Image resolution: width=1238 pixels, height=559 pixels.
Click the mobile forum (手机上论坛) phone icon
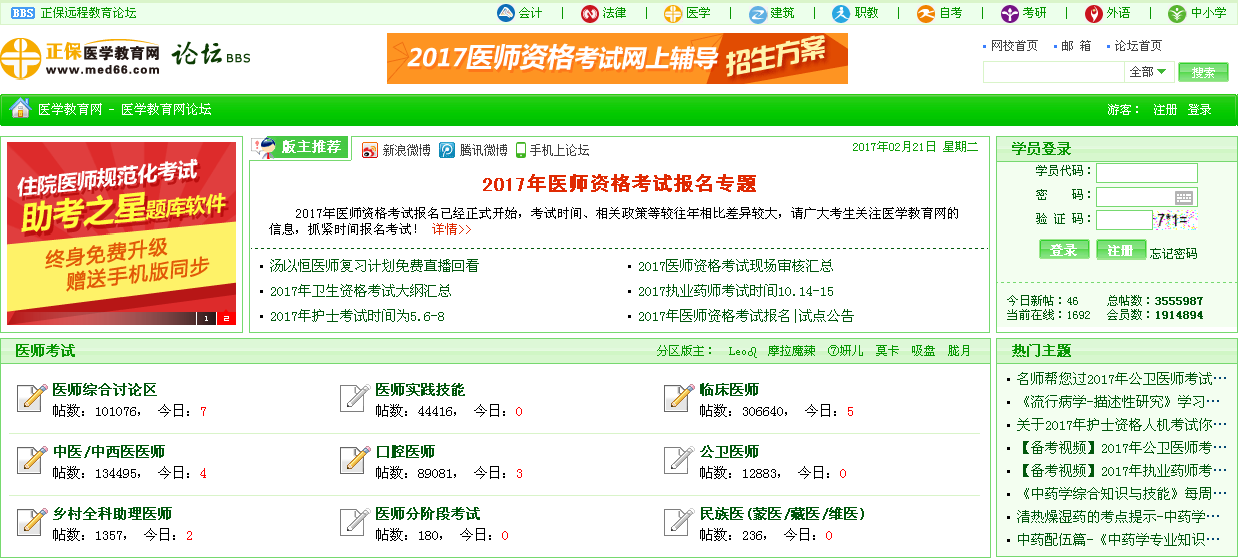coord(521,150)
